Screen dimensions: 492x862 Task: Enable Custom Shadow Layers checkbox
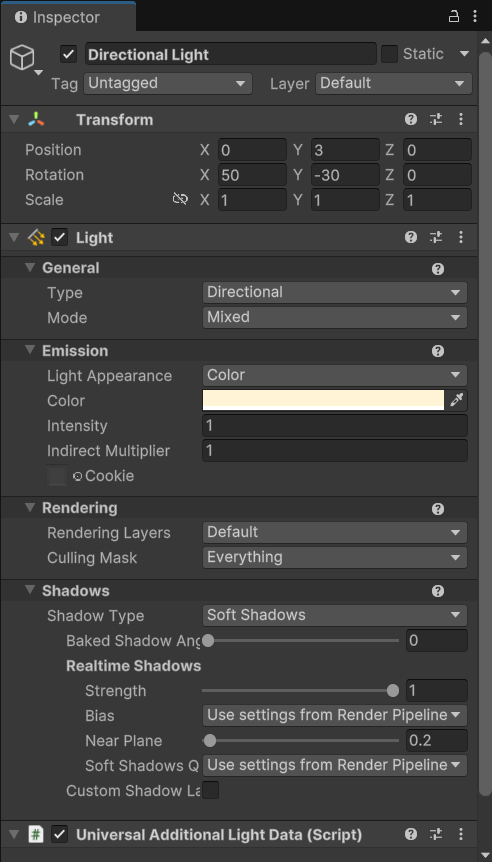(211, 790)
